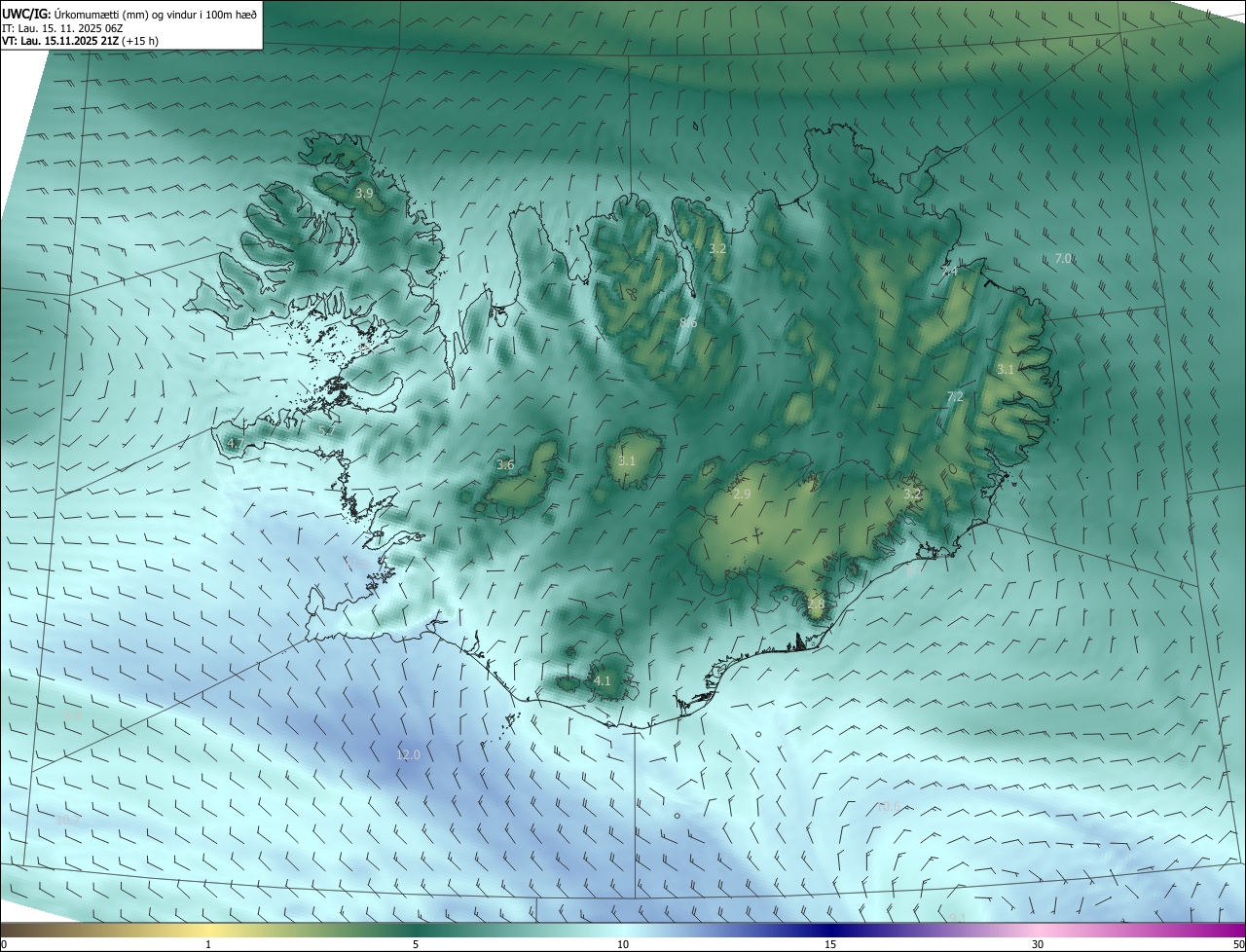Click the 12.0 precipitation value over the sea
The image size is (1246, 952).
click(x=408, y=754)
